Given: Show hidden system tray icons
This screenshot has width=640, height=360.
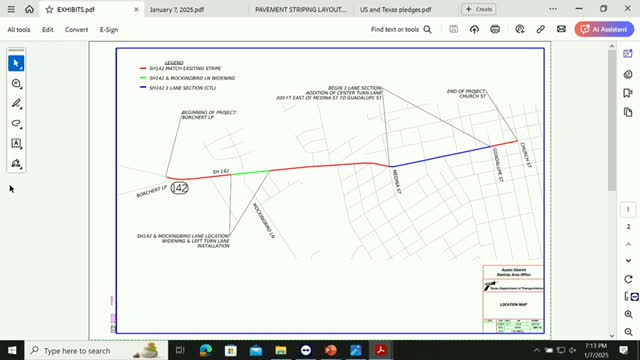Looking at the screenshot, I should (x=537, y=350).
